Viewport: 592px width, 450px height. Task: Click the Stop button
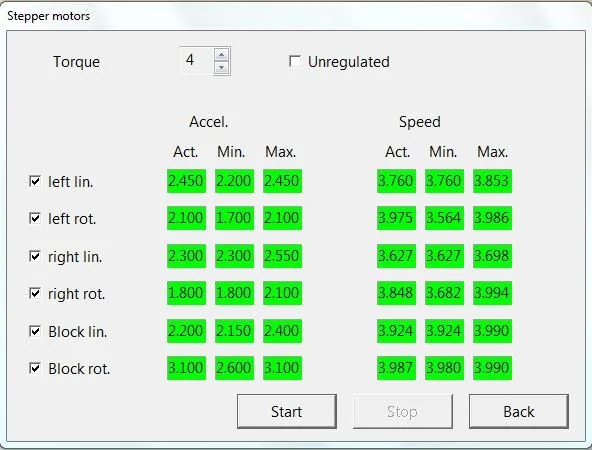402,411
